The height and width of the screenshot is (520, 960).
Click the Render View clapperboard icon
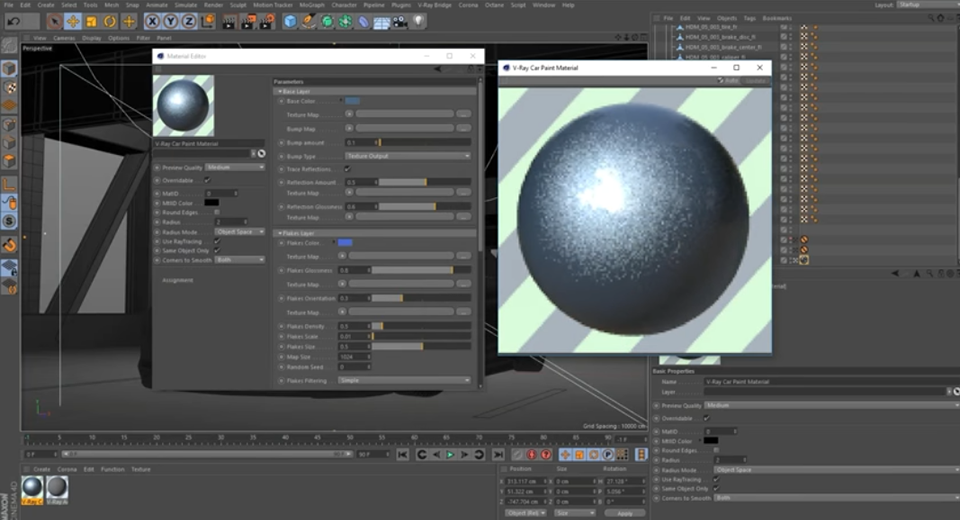pos(229,22)
